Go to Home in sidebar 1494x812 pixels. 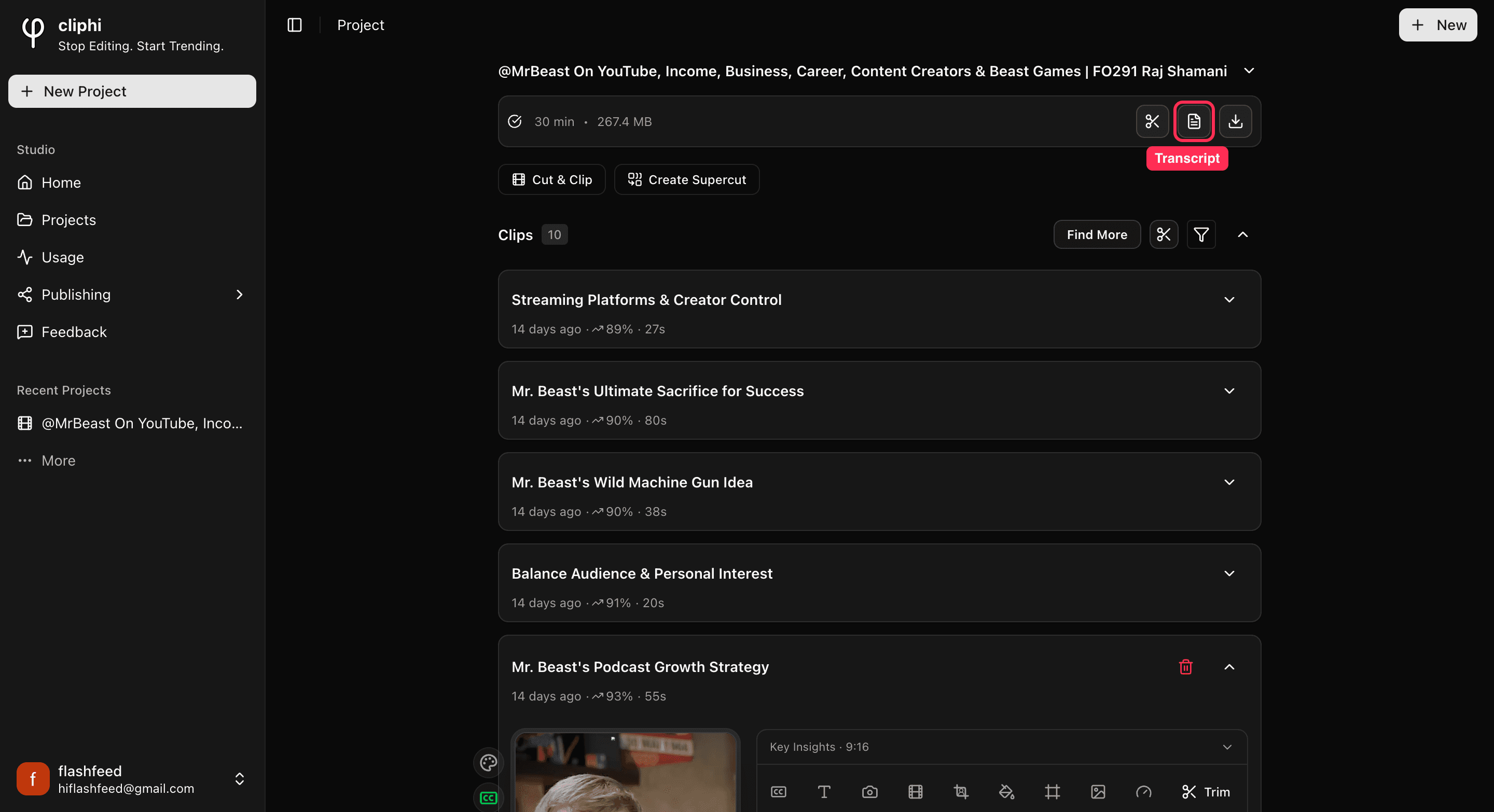132,183
